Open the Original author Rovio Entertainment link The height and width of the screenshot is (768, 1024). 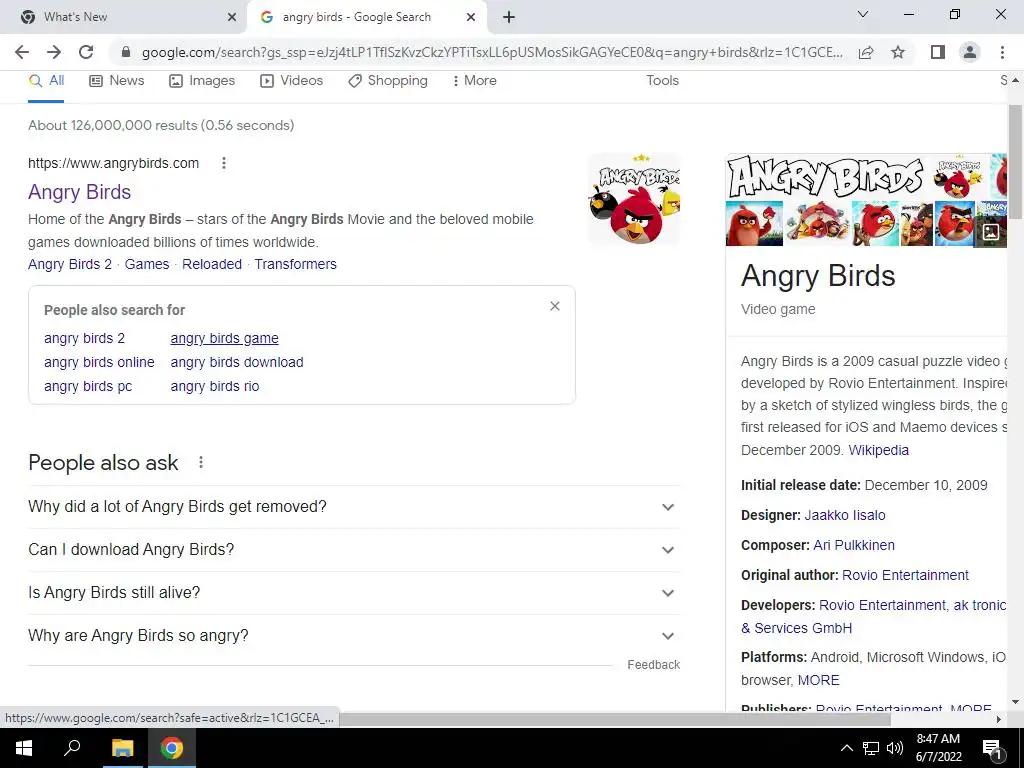point(905,575)
